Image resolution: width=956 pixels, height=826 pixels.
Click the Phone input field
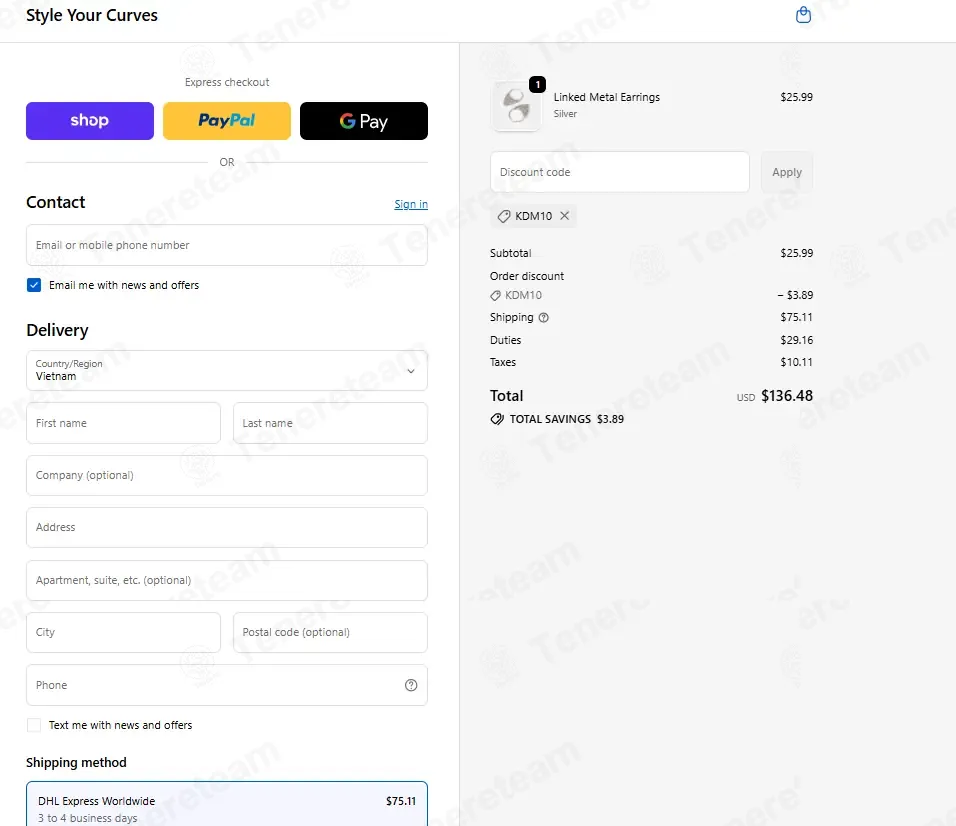227,685
